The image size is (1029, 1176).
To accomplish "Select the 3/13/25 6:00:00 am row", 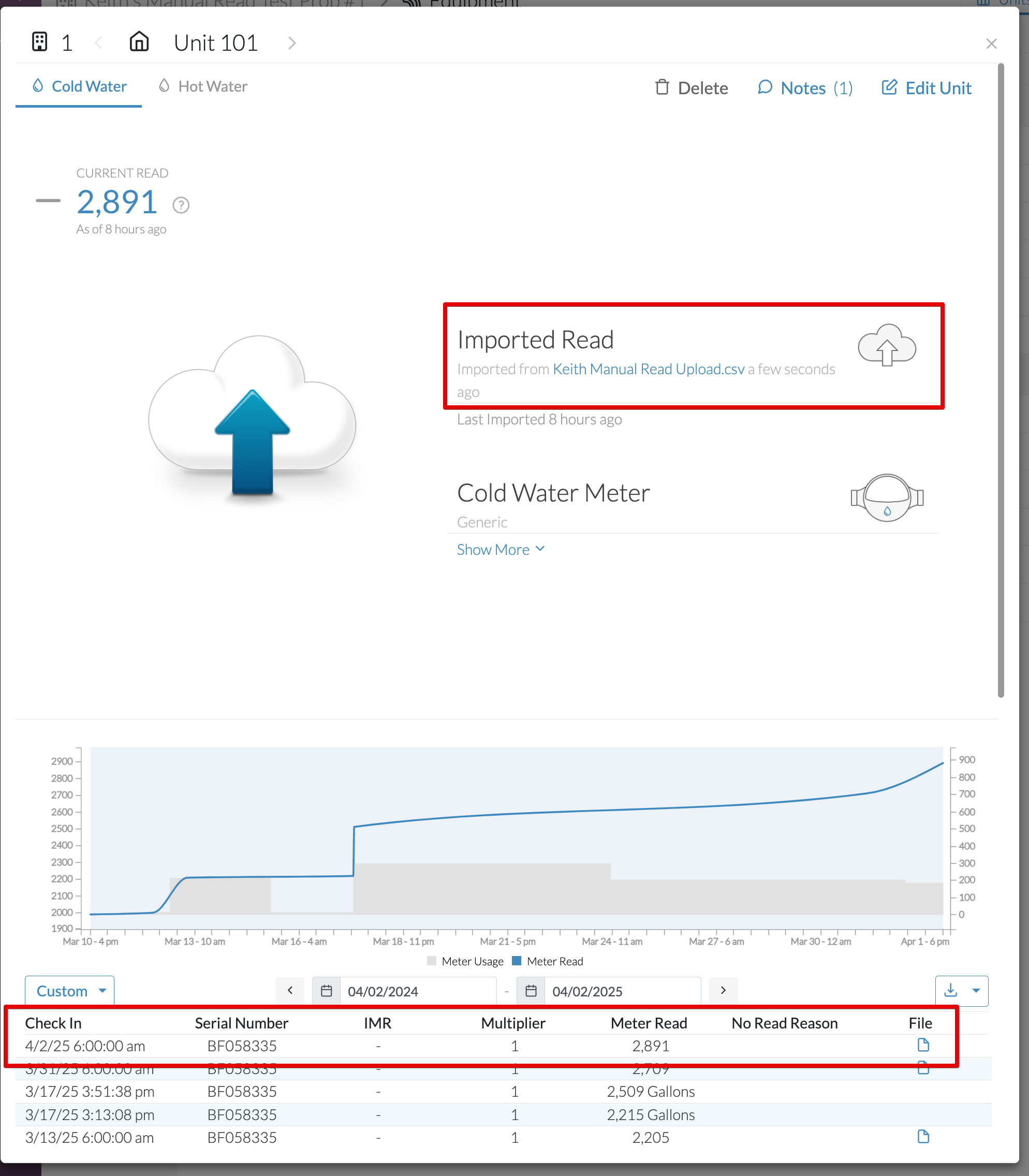I will pos(504,1138).
